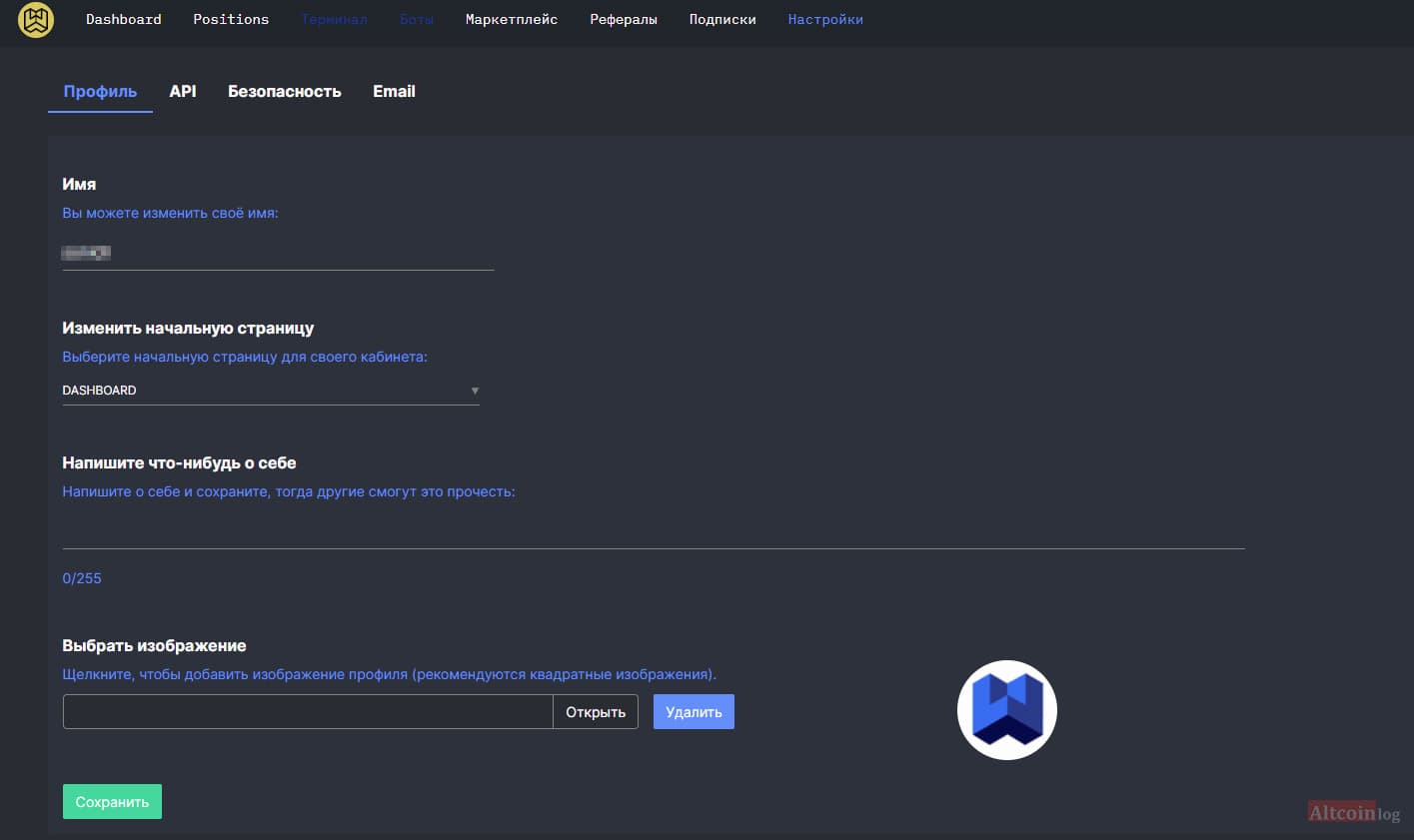Viewport: 1414px width, 840px height.
Task: Open Настройки in the top navigation
Action: pyautogui.click(x=825, y=19)
